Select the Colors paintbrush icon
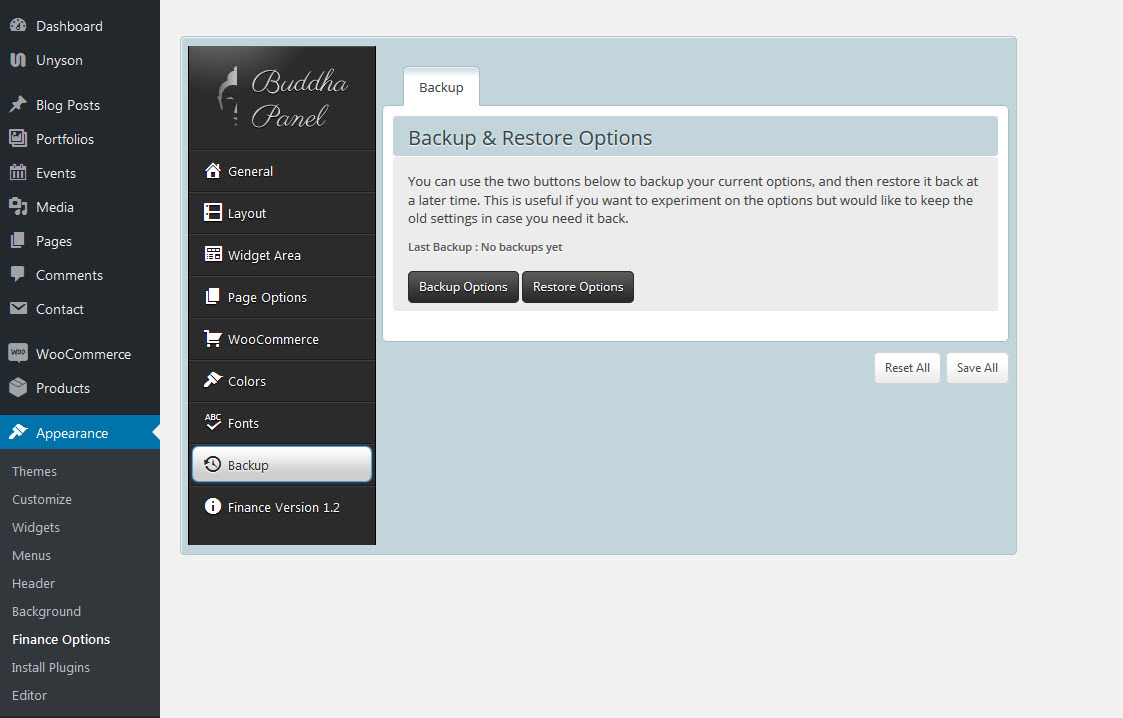The image size is (1123, 718). (x=212, y=381)
